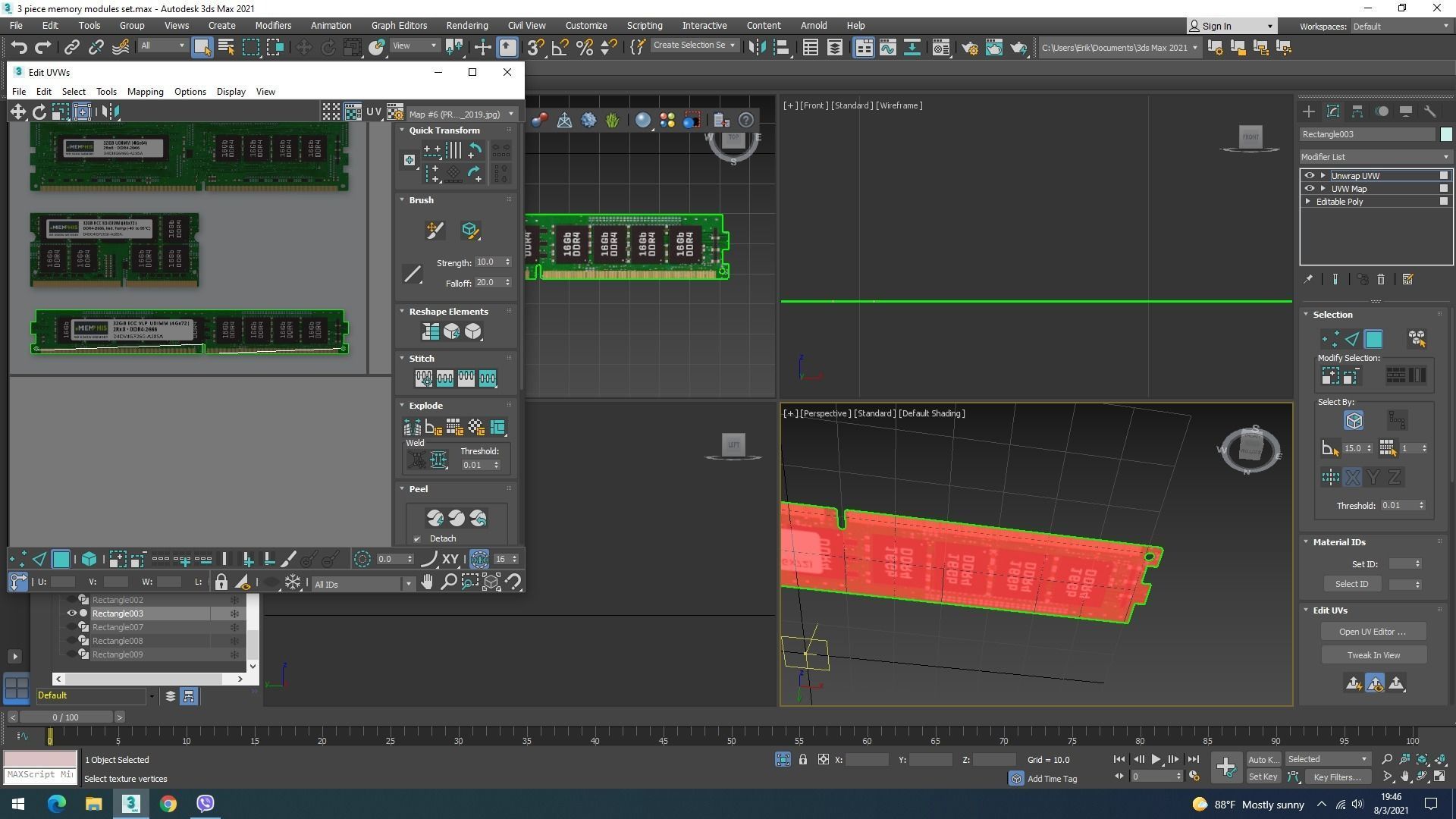Click Straighten Selection in Reshape Elements
1456x819 pixels.
(x=430, y=331)
